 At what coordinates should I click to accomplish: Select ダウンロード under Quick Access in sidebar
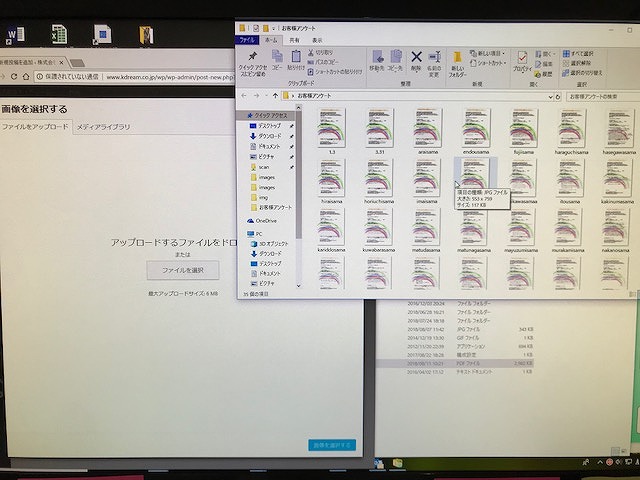[x=269, y=136]
